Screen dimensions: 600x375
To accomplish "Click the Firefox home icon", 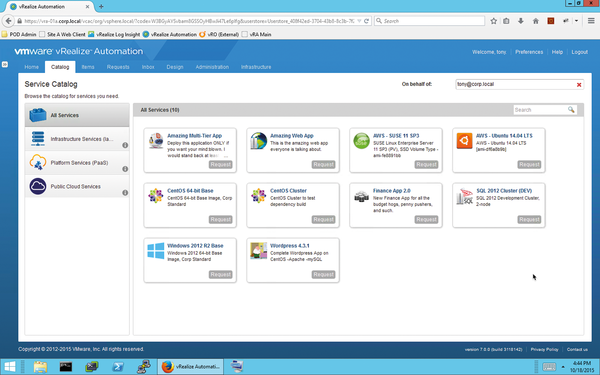I will pos(536,21).
